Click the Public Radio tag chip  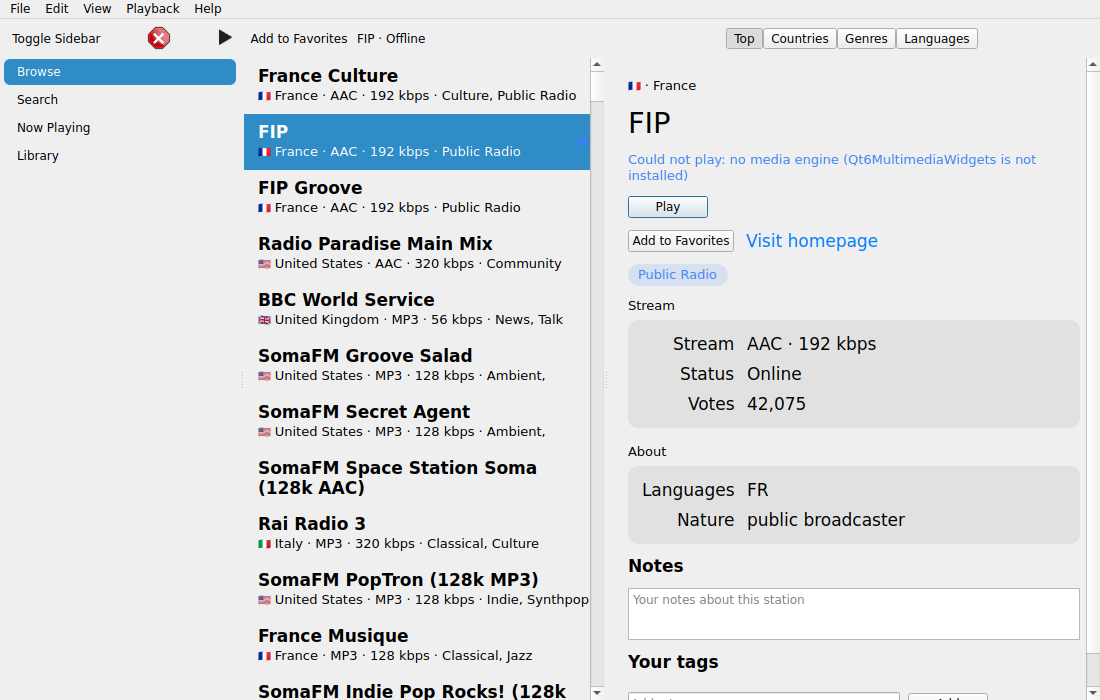tap(678, 275)
